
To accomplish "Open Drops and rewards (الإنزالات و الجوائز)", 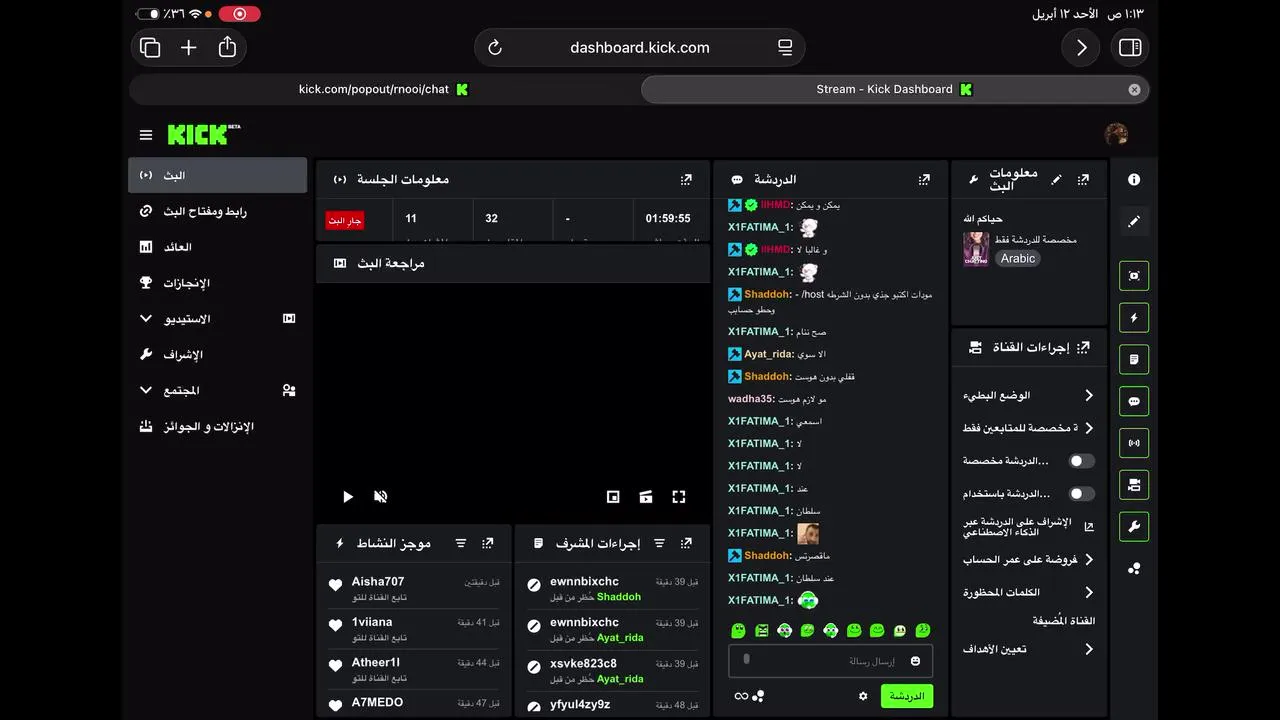I will [217, 426].
